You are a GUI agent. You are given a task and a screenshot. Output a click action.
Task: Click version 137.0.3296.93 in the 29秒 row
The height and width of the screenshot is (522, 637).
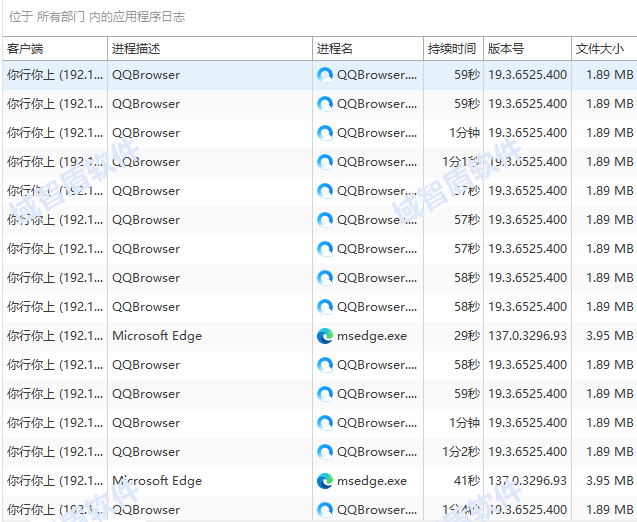point(527,336)
